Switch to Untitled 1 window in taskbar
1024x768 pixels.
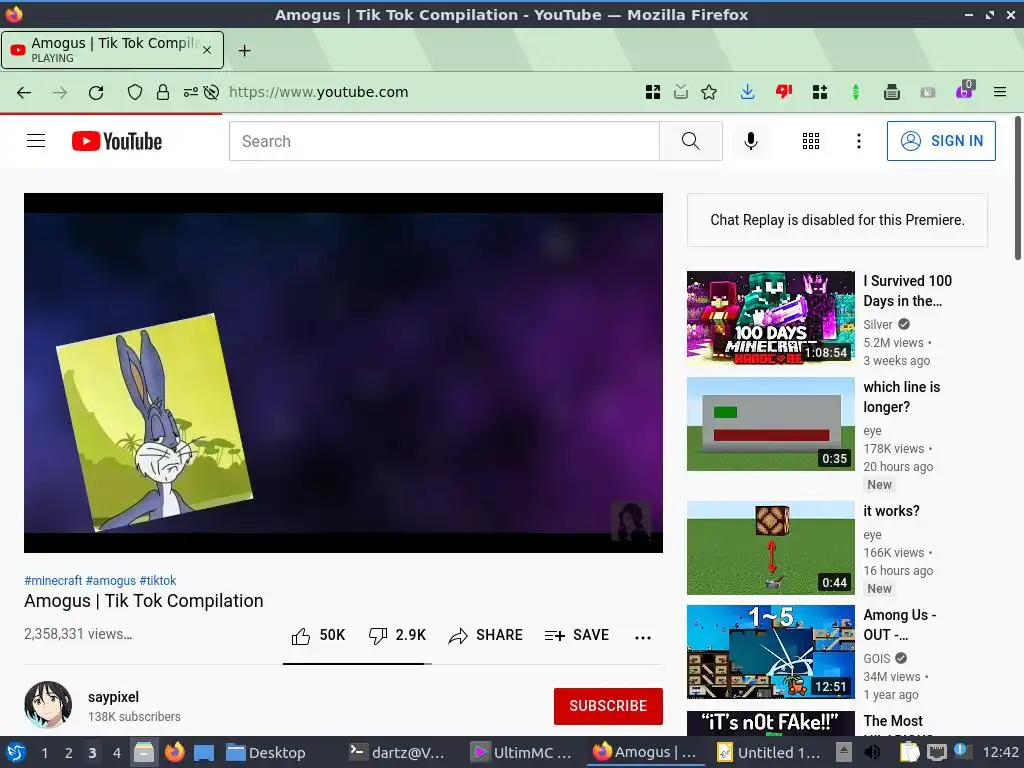click(768, 752)
